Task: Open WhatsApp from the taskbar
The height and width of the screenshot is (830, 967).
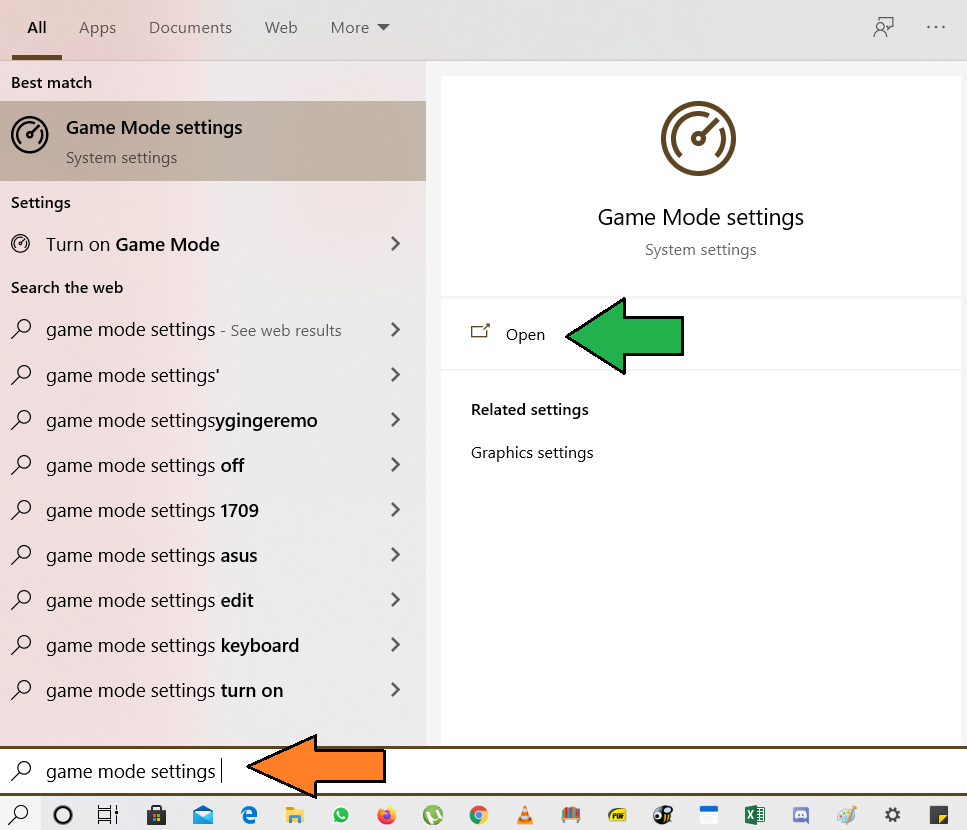Action: (x=340, y=815)
